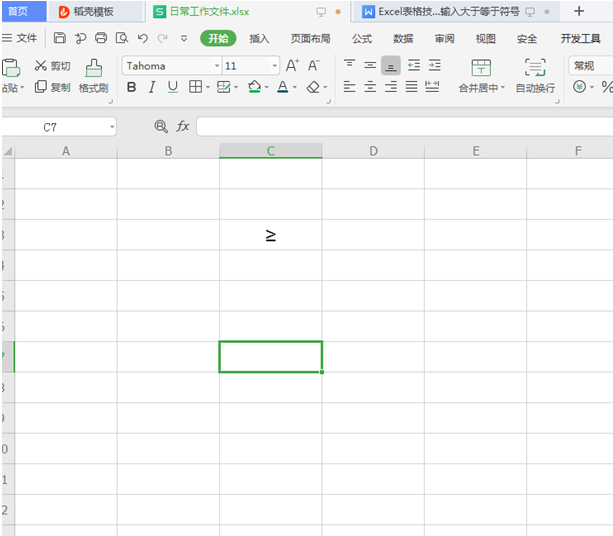The height and width of the screenshot is (536, 613).
Task: Click the percent style icon
Action: pyautogui.click(x=607, y=87)
